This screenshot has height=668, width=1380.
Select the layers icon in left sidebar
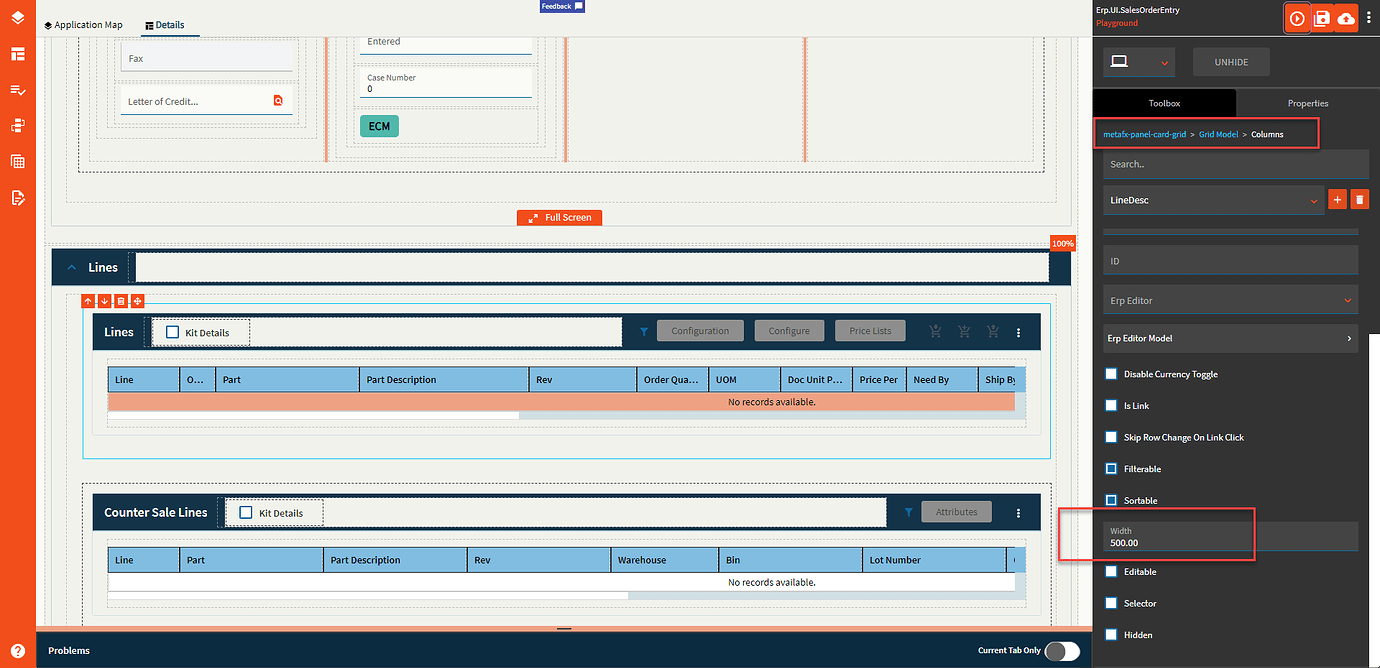pyautogui.click(x=18, y=17)
